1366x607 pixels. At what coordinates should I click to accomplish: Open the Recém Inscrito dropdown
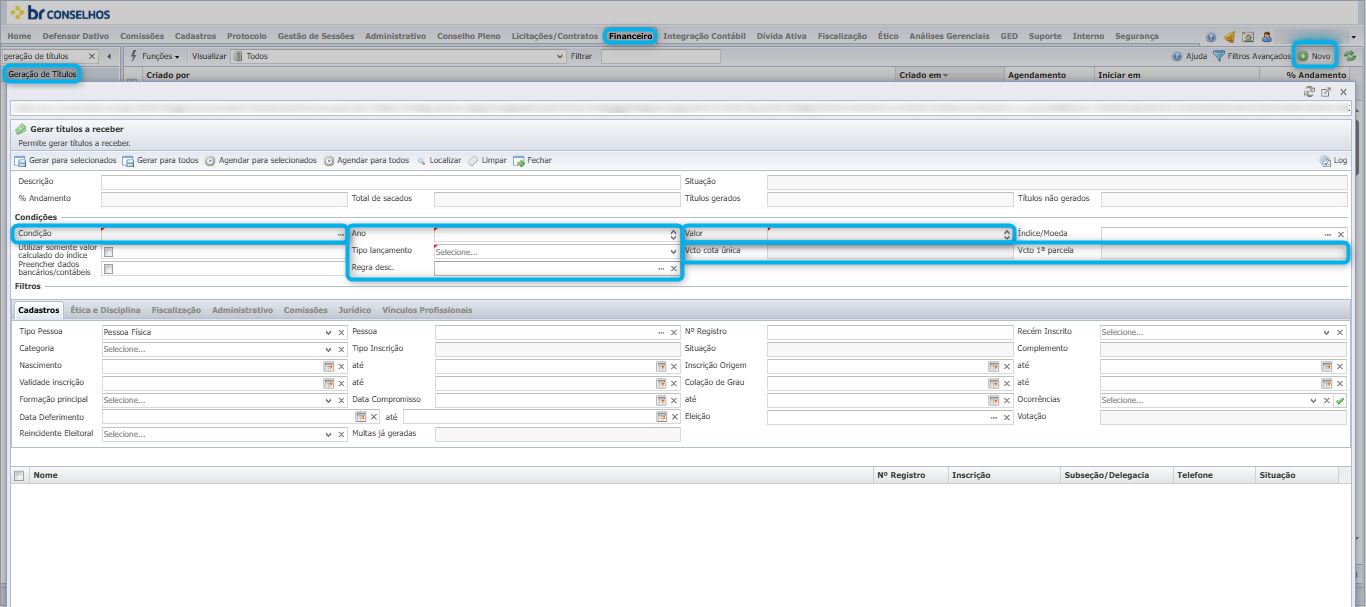click(1327, 332)
